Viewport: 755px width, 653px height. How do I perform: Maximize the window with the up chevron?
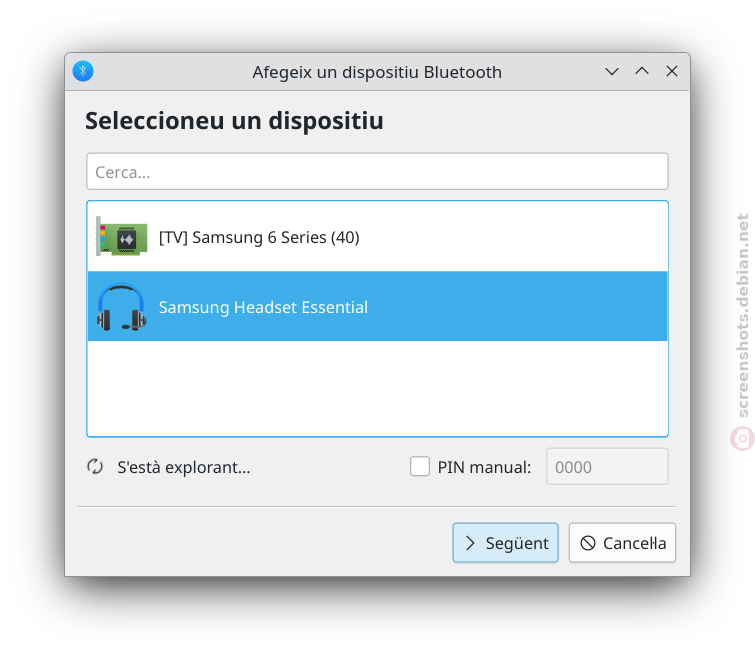pyautogui.click(x=642, y=71)
